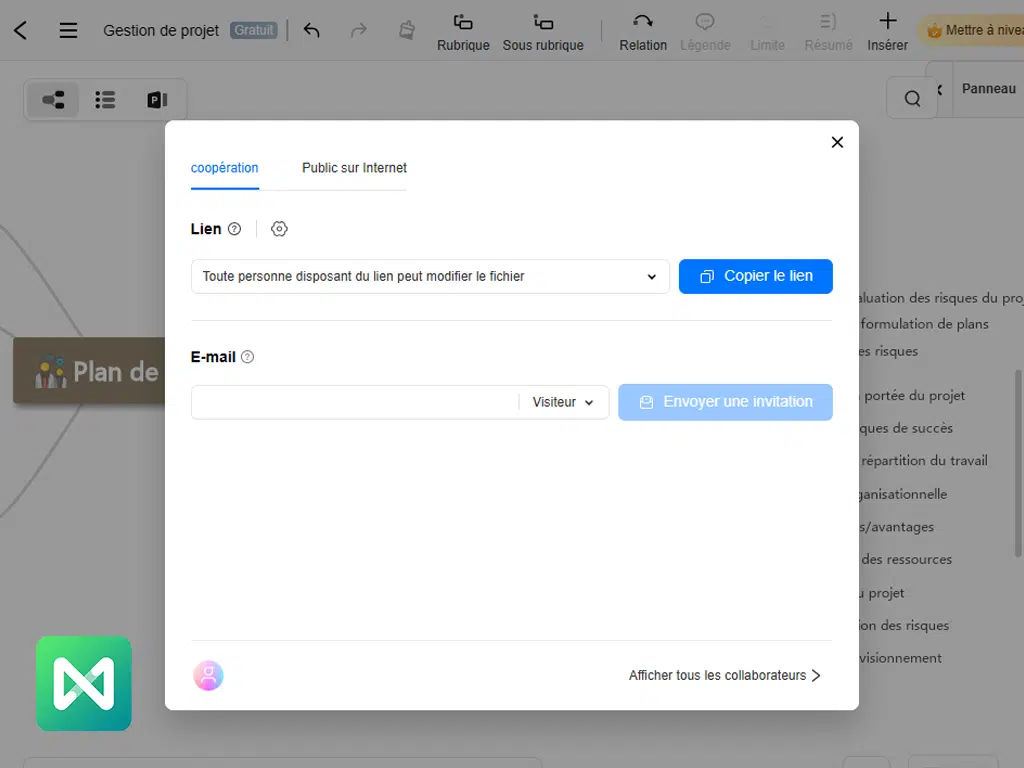Open the Visiteur role dropdown

click(x=563, y=402)
